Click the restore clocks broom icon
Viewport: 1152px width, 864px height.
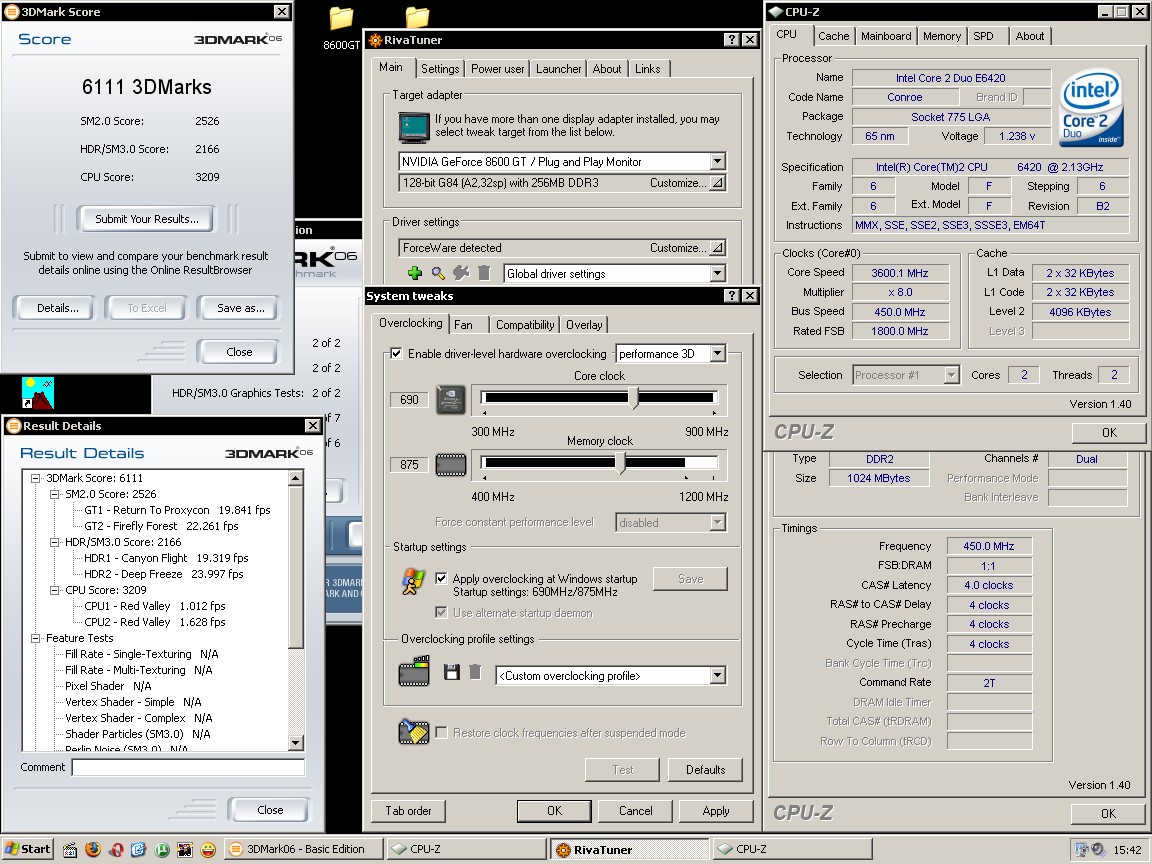point(414,731)
